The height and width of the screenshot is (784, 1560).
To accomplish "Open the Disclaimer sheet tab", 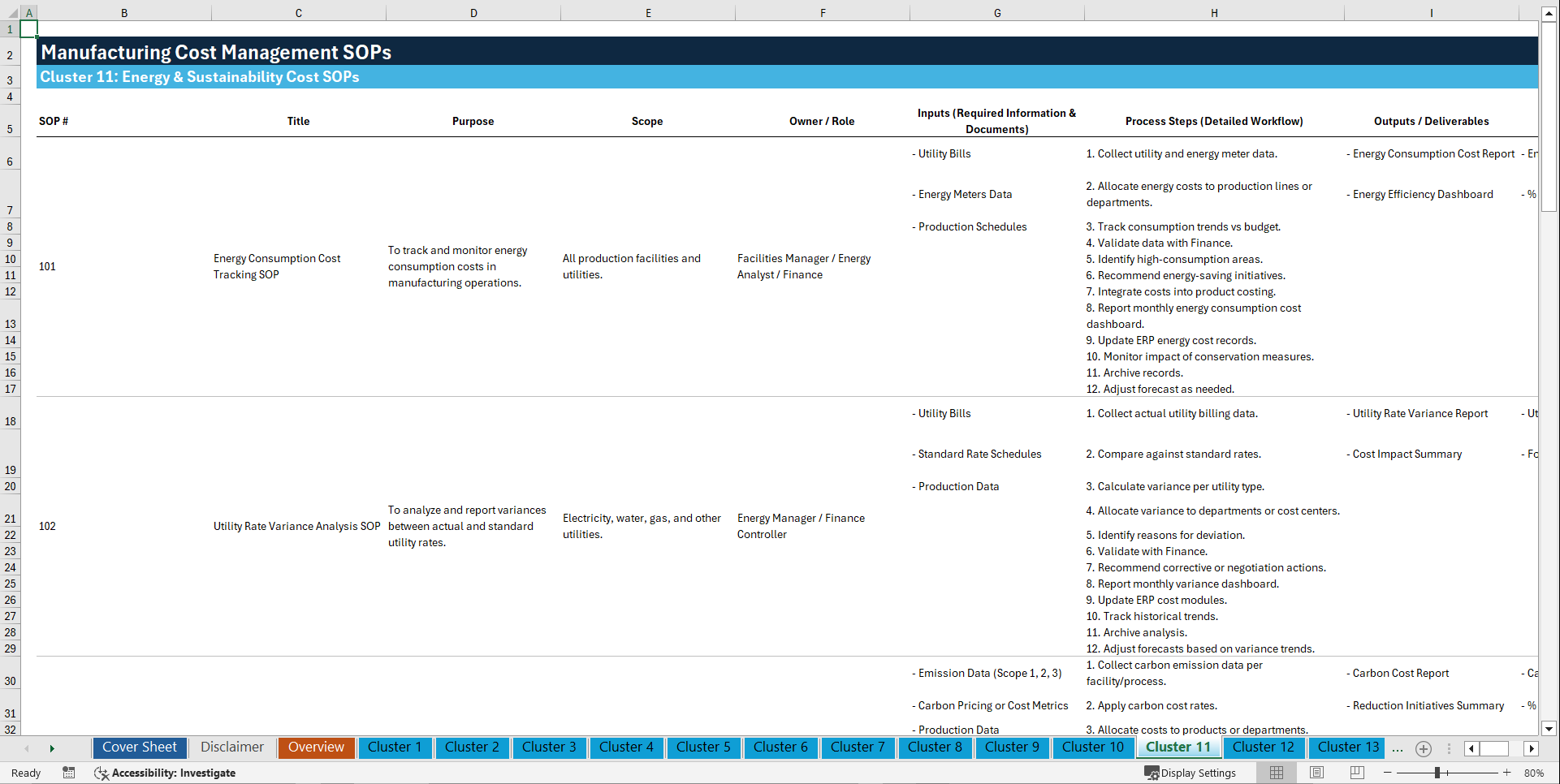I will click(231, 747).
